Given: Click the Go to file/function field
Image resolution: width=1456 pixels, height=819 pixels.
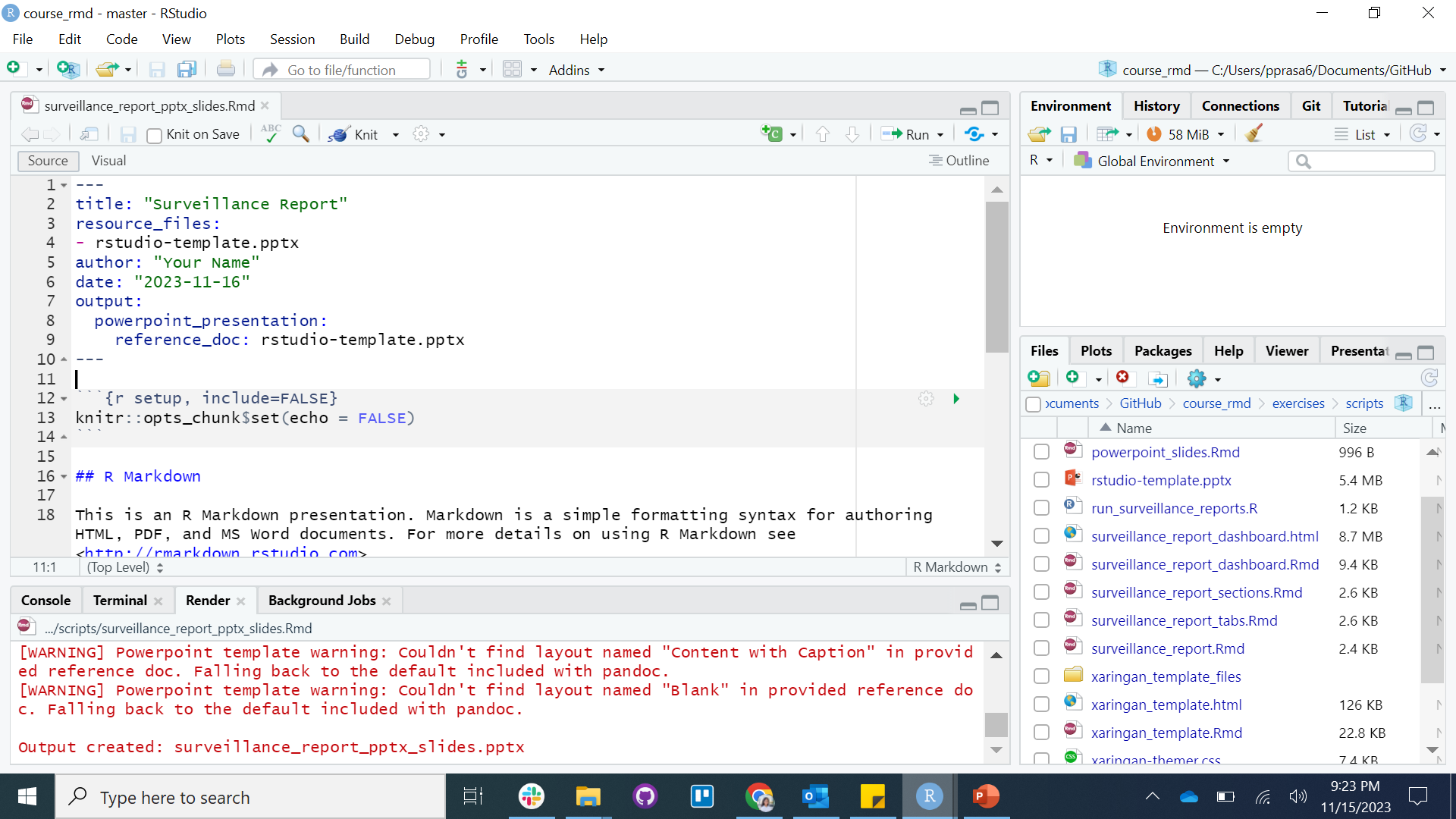Looking at the screenshot, I should (343, 70).
